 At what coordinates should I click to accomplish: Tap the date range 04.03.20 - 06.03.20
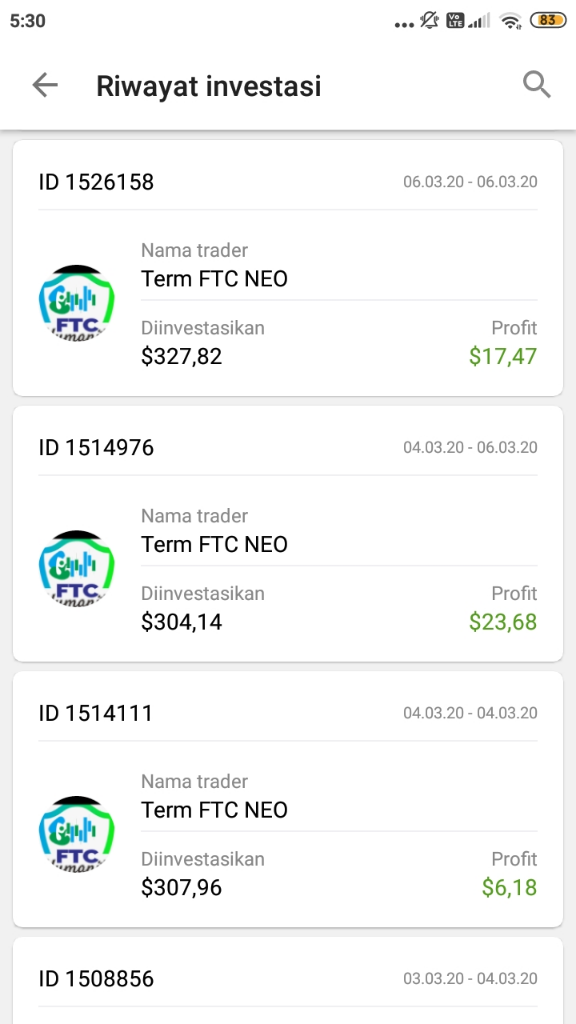tap(470, 447)
